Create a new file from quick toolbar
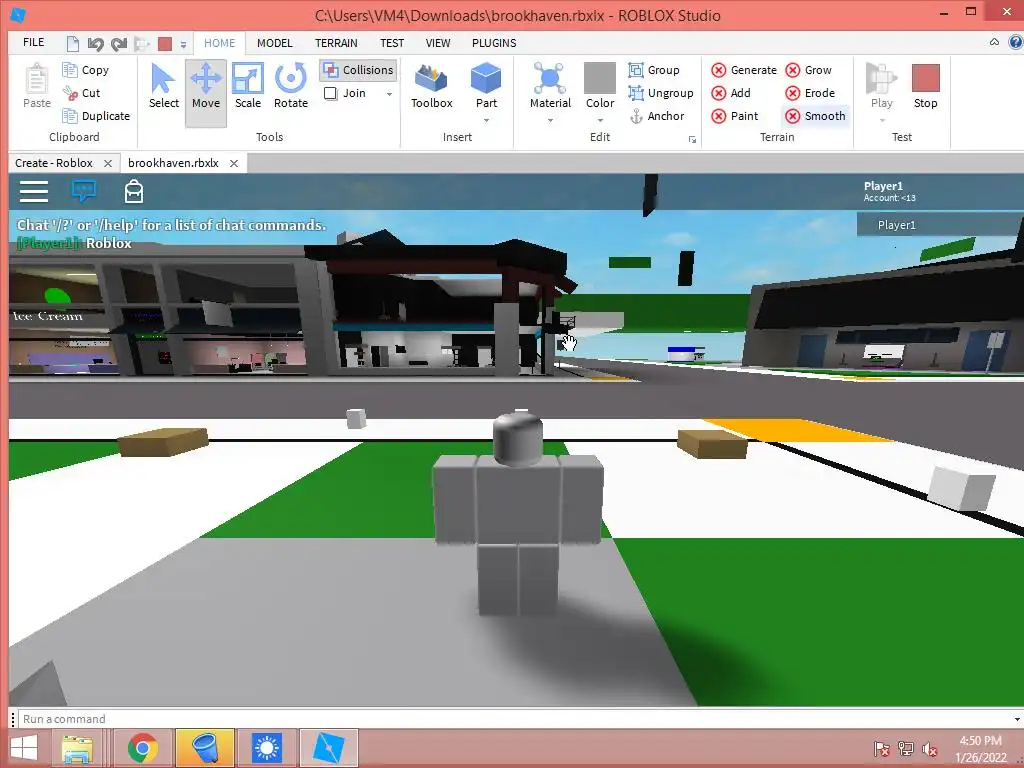 point(72,43)
